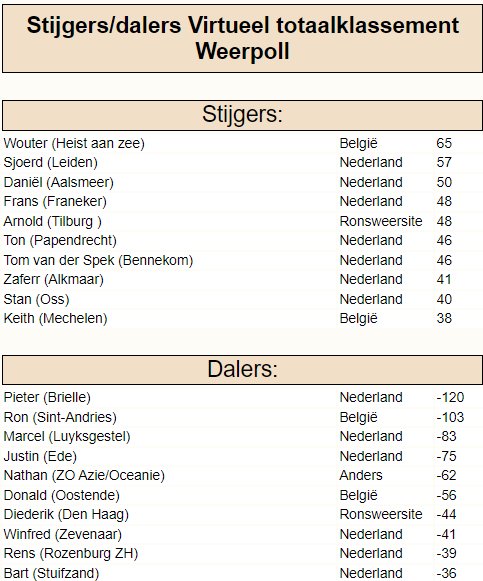This screenshot has width=483, height=581.
Task: Open Pieter (Brielle) in Dalers list
Action: pos(47,398)
